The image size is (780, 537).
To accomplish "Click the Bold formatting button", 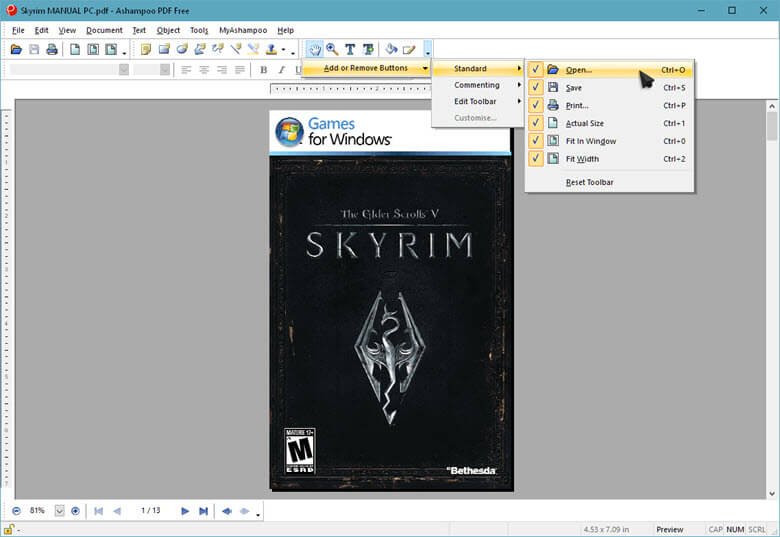I will tap(263, 70).
